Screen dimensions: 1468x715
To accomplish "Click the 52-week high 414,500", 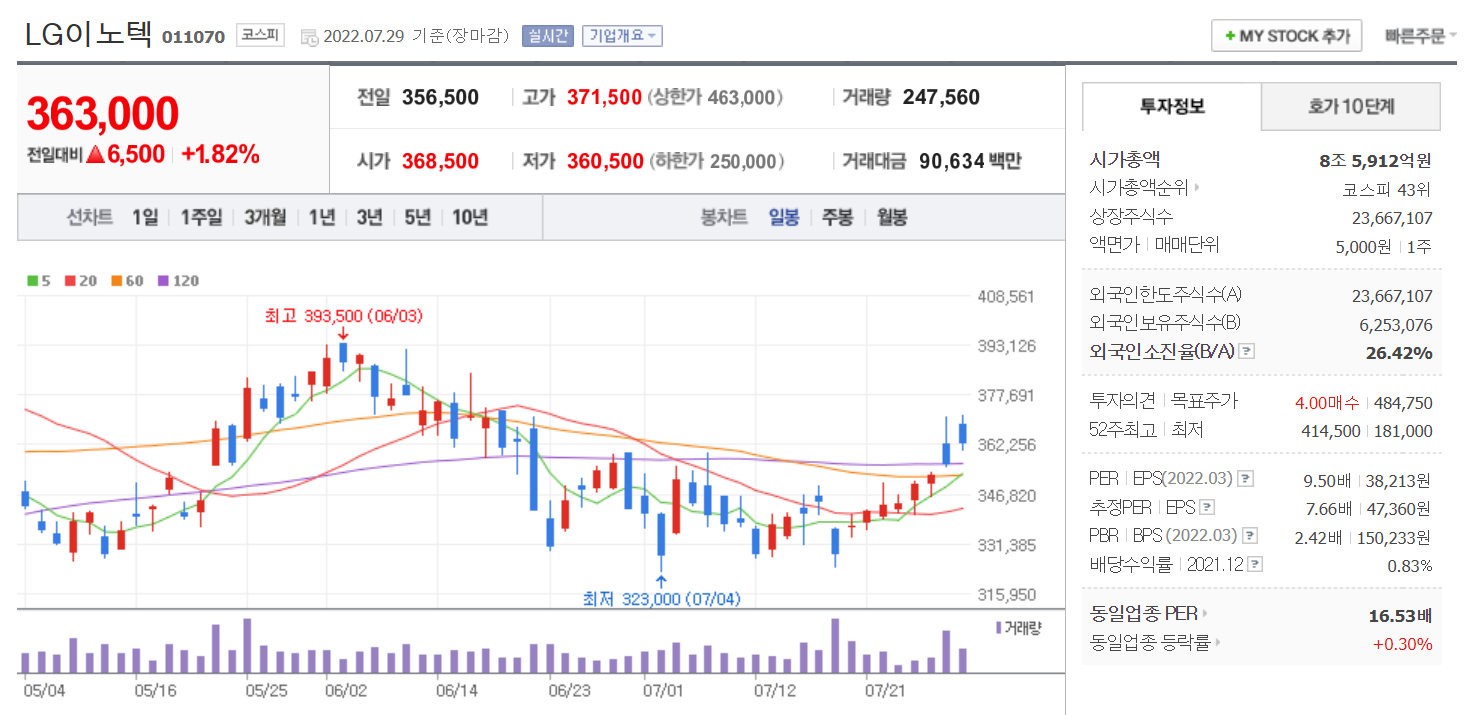I will point(1330,431).
